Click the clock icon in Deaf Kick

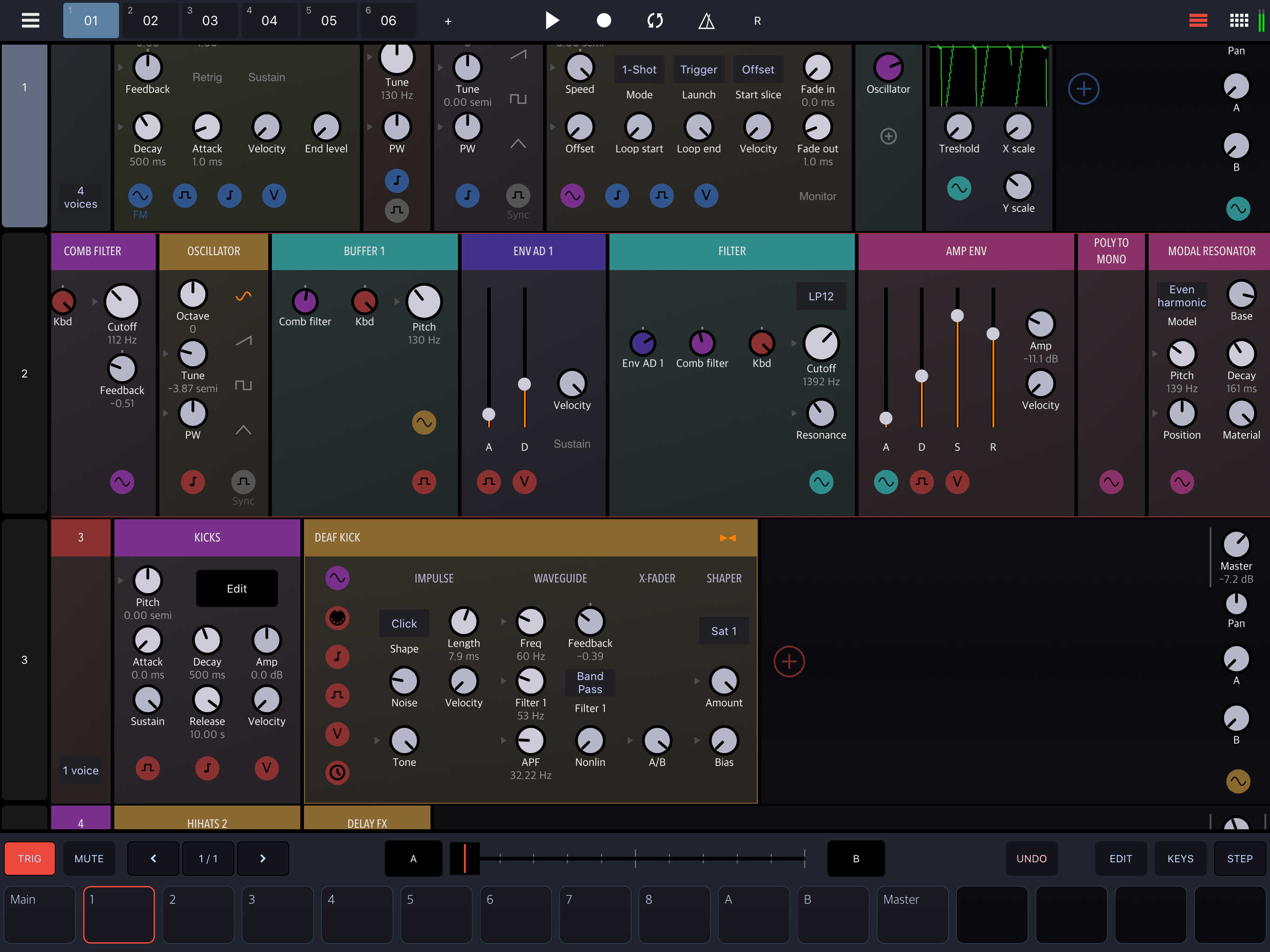(x=337, y=772)
